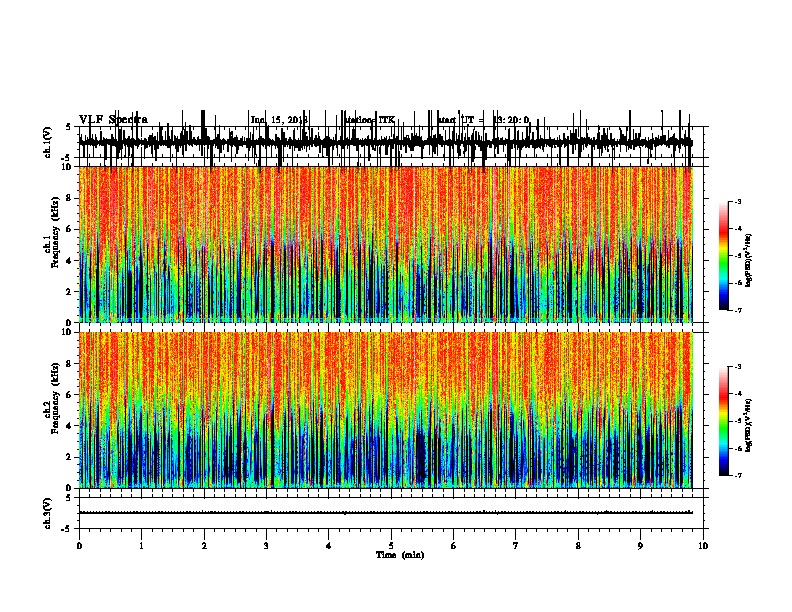The height and width of the screenshot is (612, 792).
Task: Click the "VLF Spectra" plot title
Action: [113, 120]
